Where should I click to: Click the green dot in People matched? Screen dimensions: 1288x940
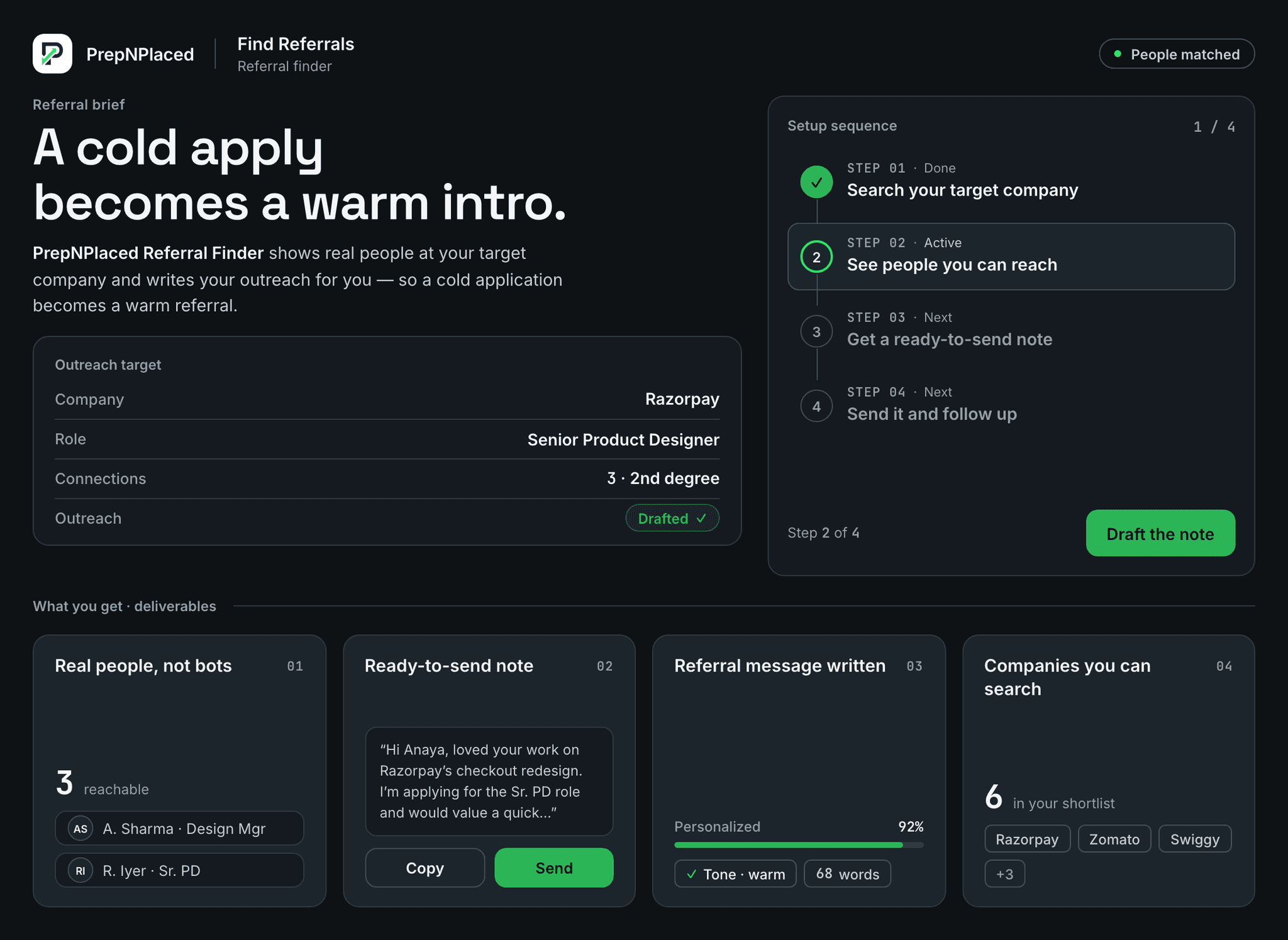tap(1118, 54)
